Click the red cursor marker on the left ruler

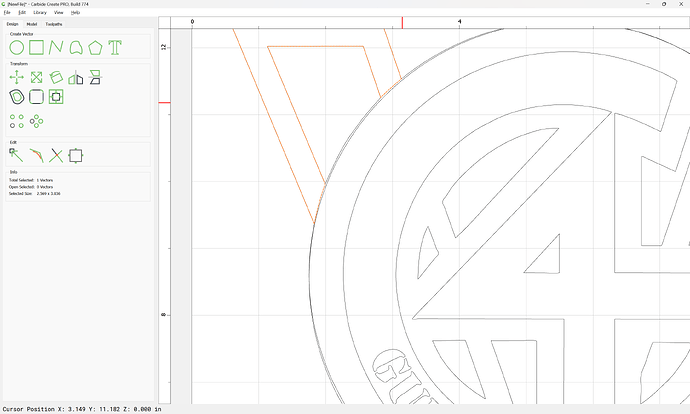click(165, 103)
